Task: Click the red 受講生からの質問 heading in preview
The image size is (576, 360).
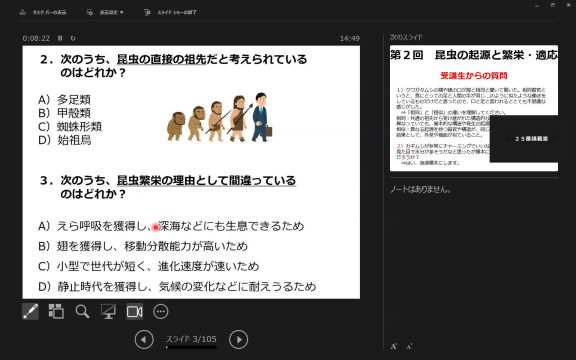Action: point(474,76)
